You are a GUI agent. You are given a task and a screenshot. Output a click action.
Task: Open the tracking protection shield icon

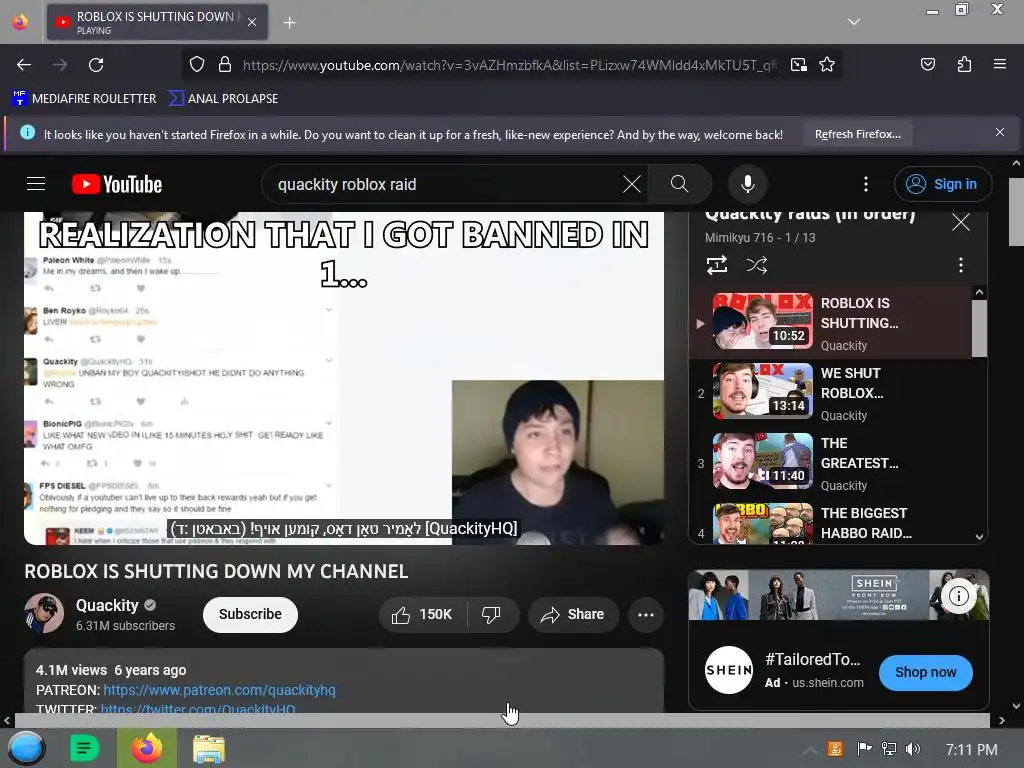pos(197,65)
